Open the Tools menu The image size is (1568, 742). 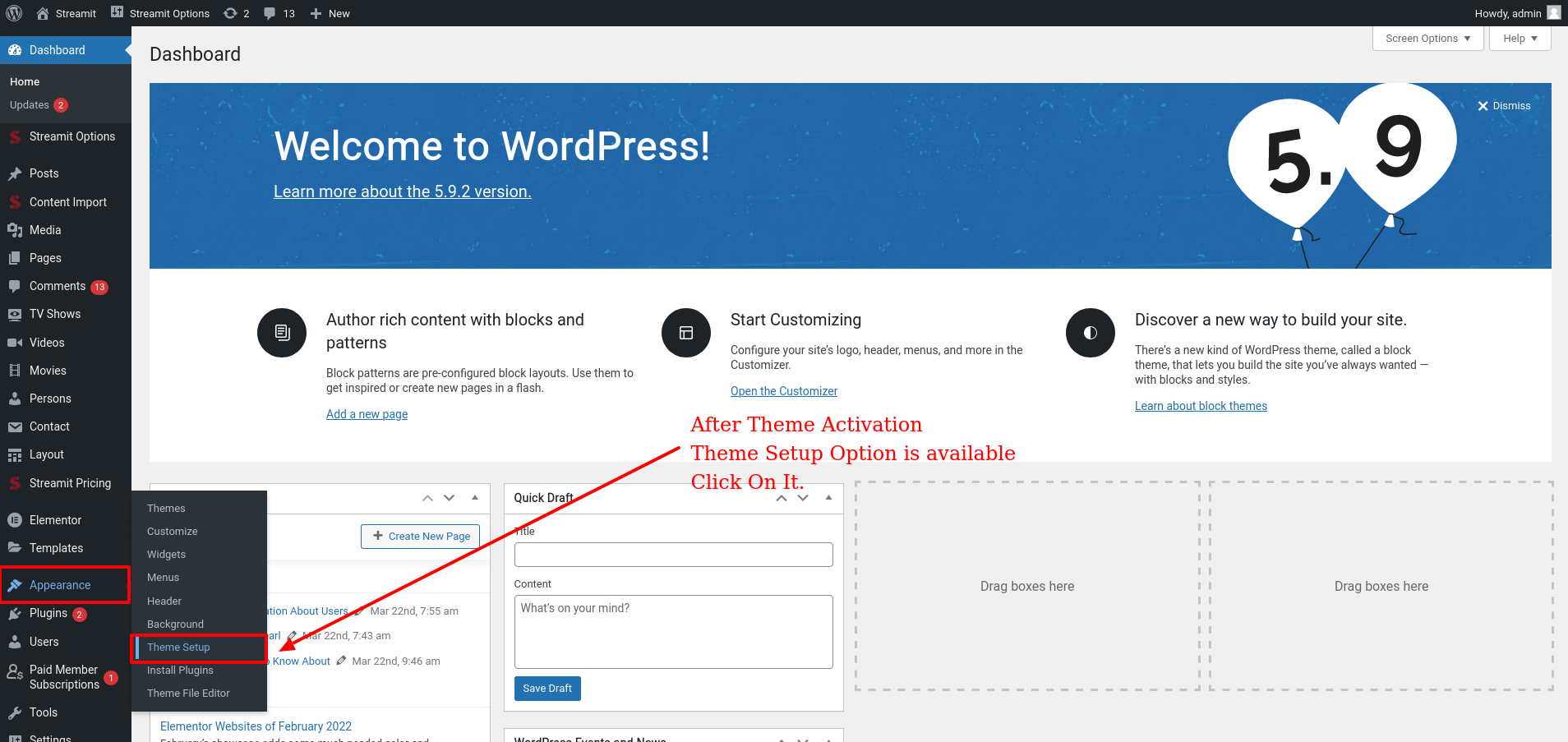coord(66,712)
